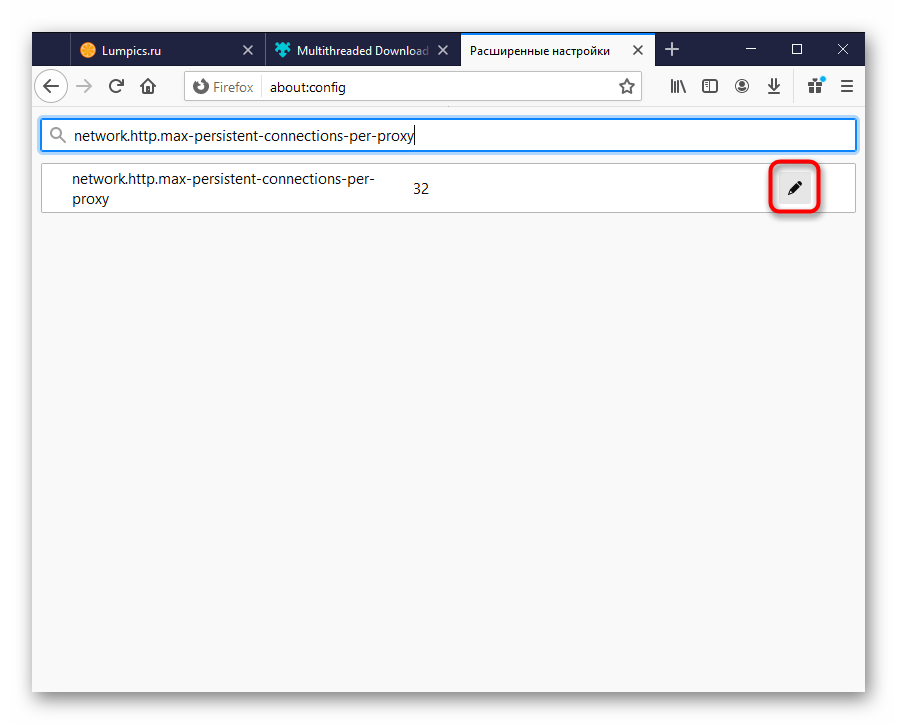Switch to the Lumpics.ru tab
The width and height of the screenshot is (897, 724).
[x=168, y=50]
